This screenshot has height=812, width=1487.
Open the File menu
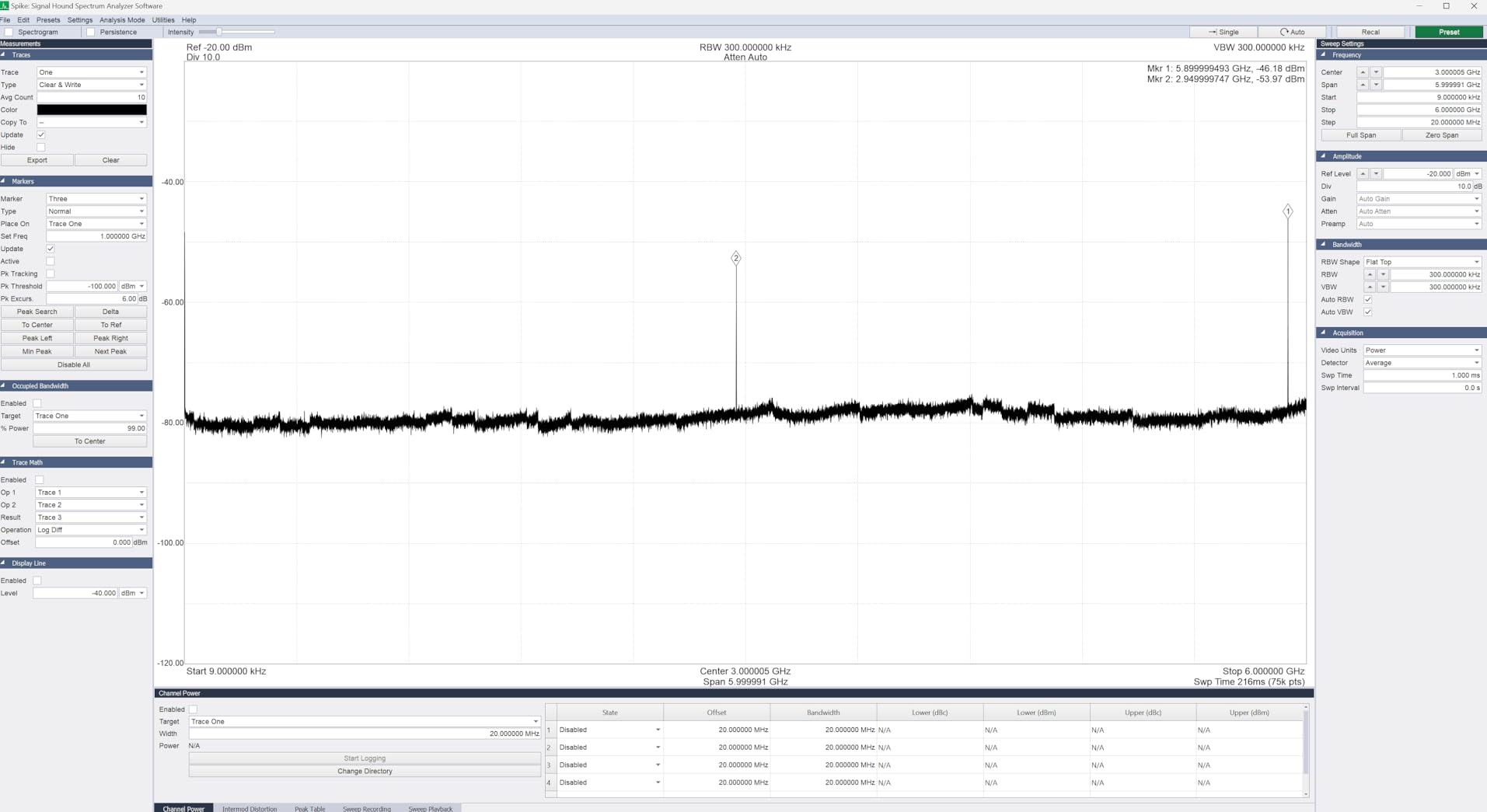[5, 20]
